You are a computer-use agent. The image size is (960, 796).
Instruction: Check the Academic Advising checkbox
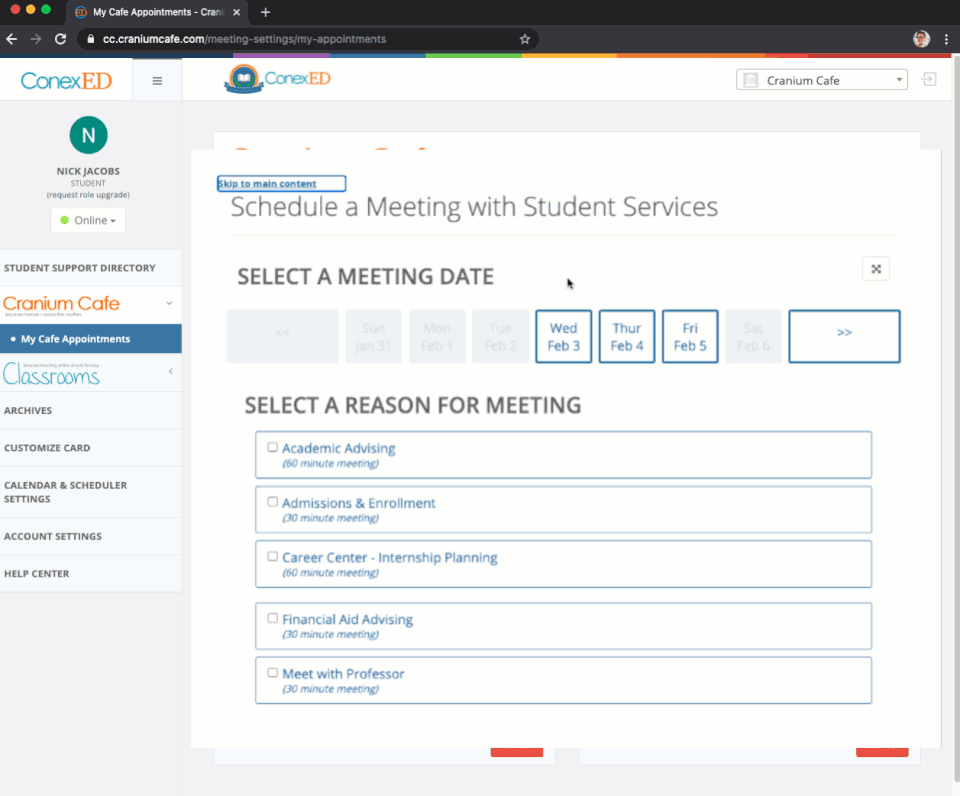coord(272,448)
